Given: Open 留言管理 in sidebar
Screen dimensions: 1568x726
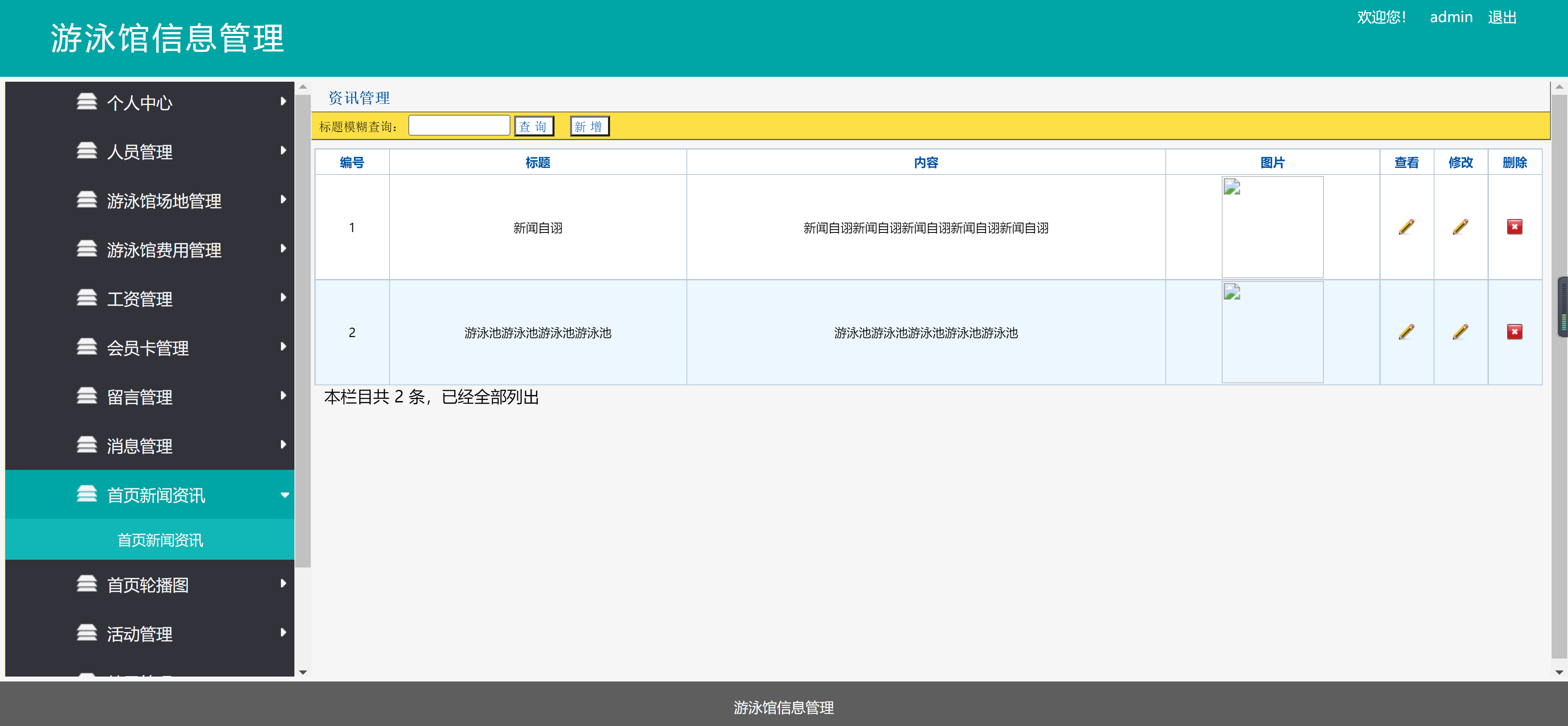Looking at the screenshot, I should coord(139,397).
